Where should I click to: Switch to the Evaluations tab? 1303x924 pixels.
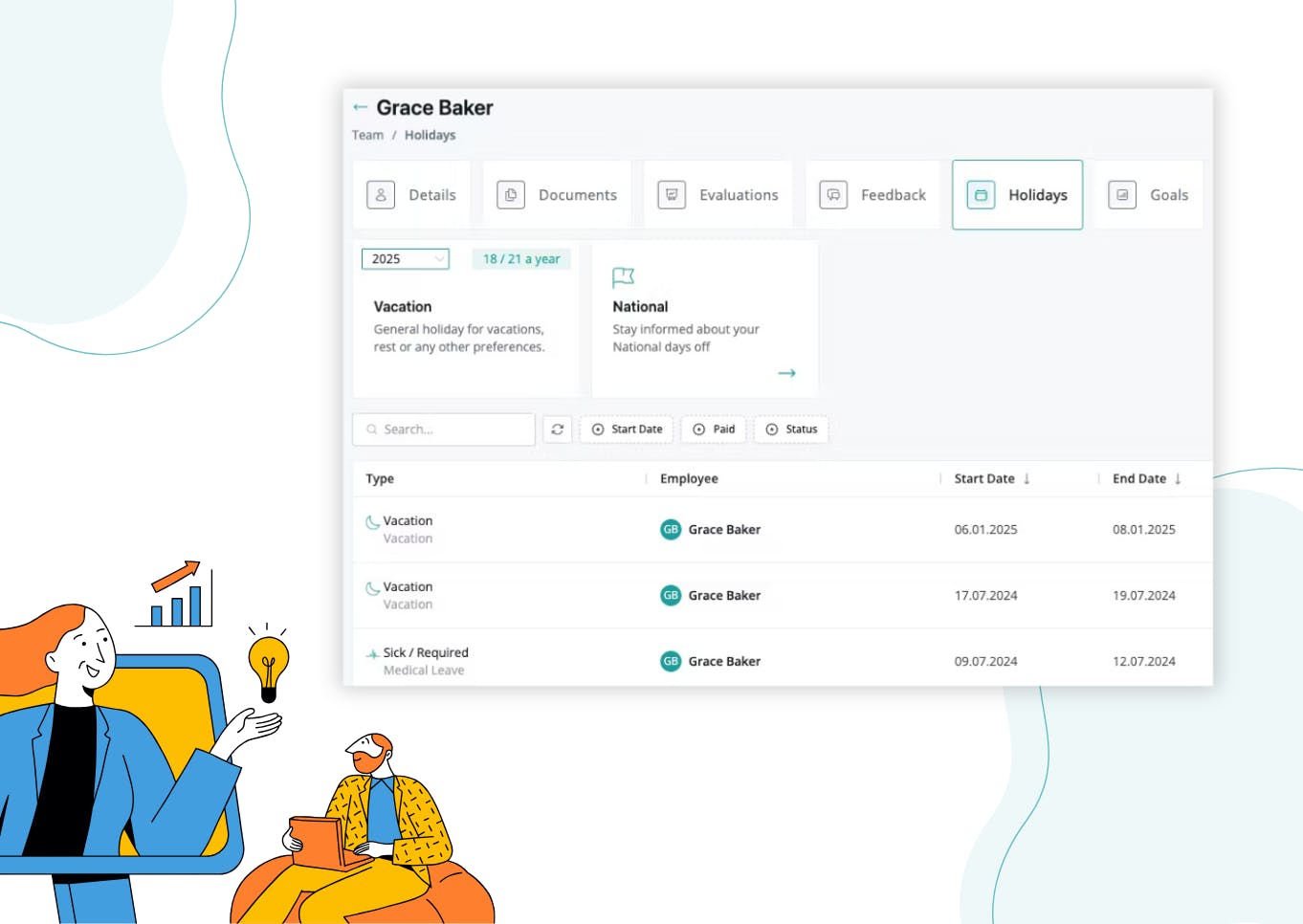tap(718, 195)
